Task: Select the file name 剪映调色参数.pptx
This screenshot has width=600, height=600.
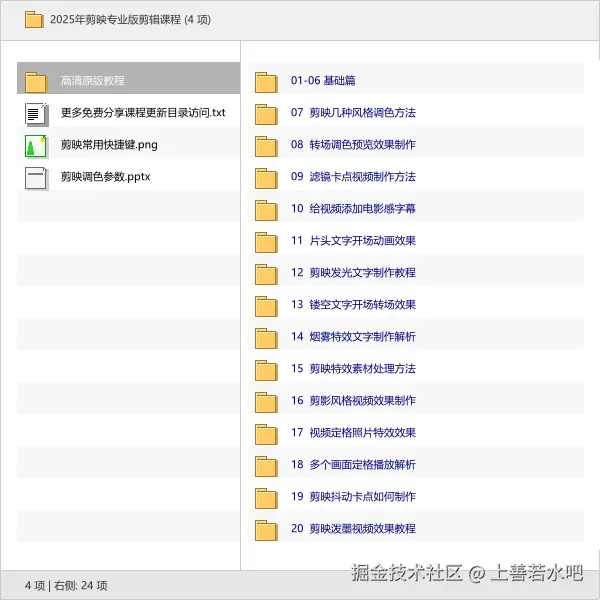Action: coord(105,177)
